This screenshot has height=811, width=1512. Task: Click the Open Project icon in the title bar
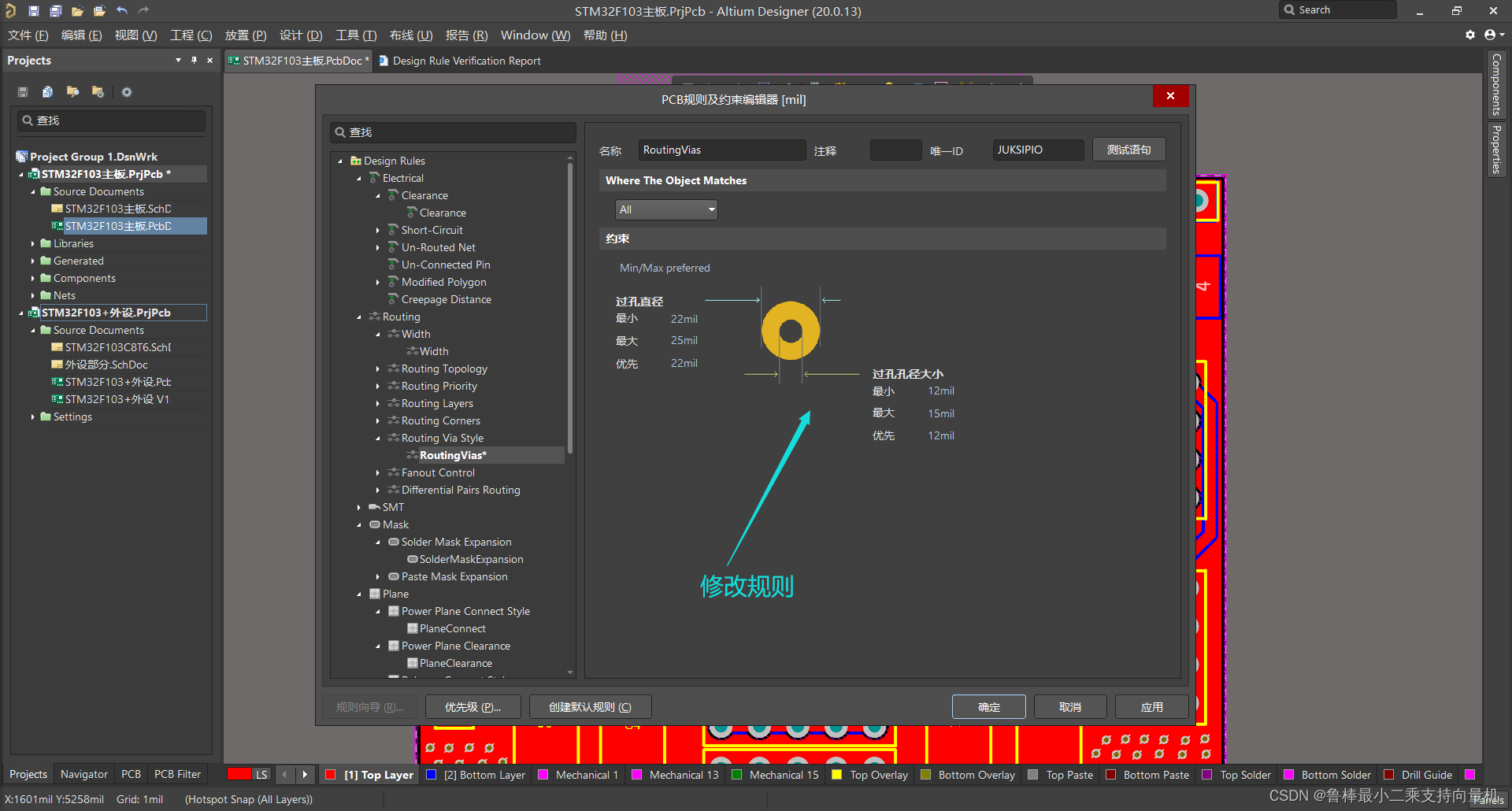[99, 11]
